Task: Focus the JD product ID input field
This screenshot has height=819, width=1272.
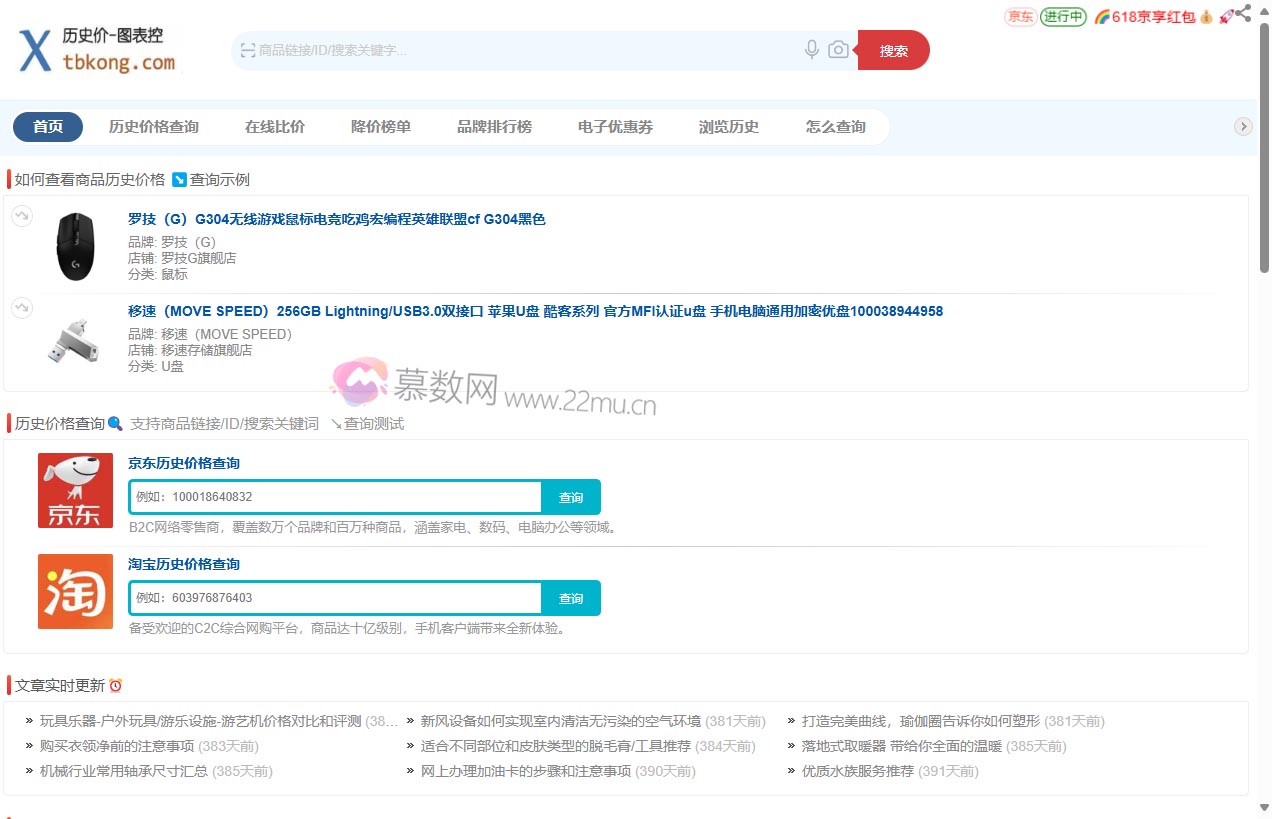Action: (335, 497)
